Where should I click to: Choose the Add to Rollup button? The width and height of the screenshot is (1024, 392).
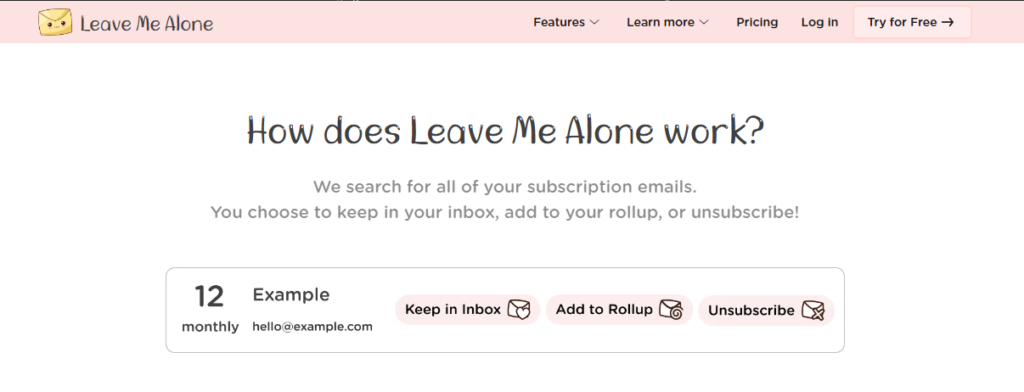tap(619, 310)
